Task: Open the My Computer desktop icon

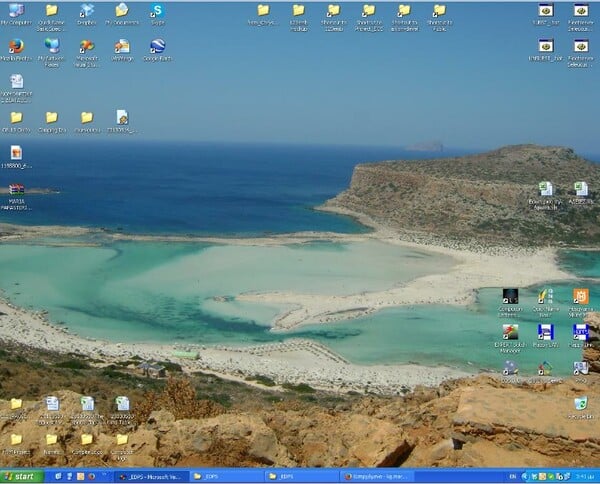Action: (x=16, y=12)
